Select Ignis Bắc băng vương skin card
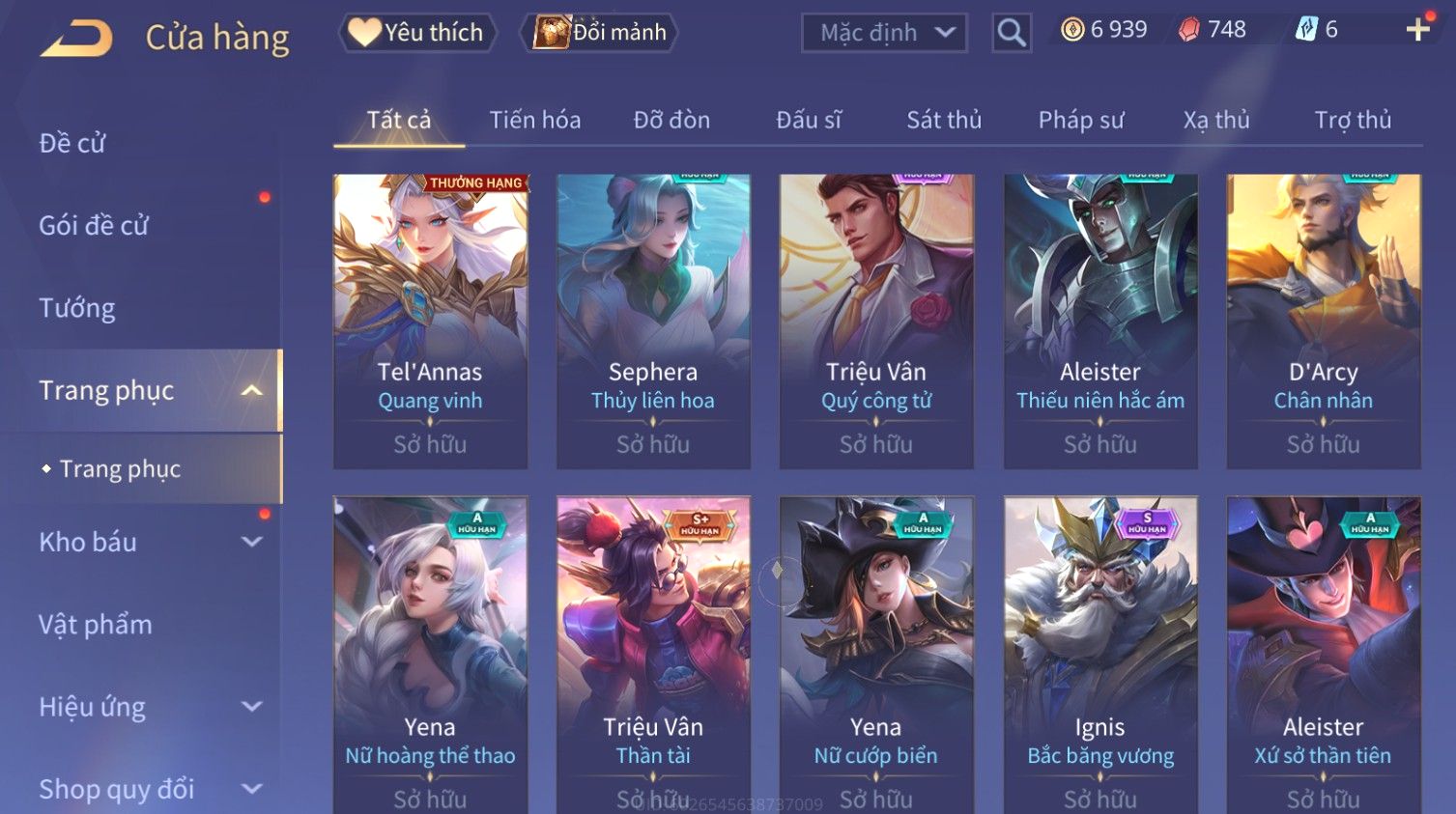 pyautogui.click(x=1100, y=655)
